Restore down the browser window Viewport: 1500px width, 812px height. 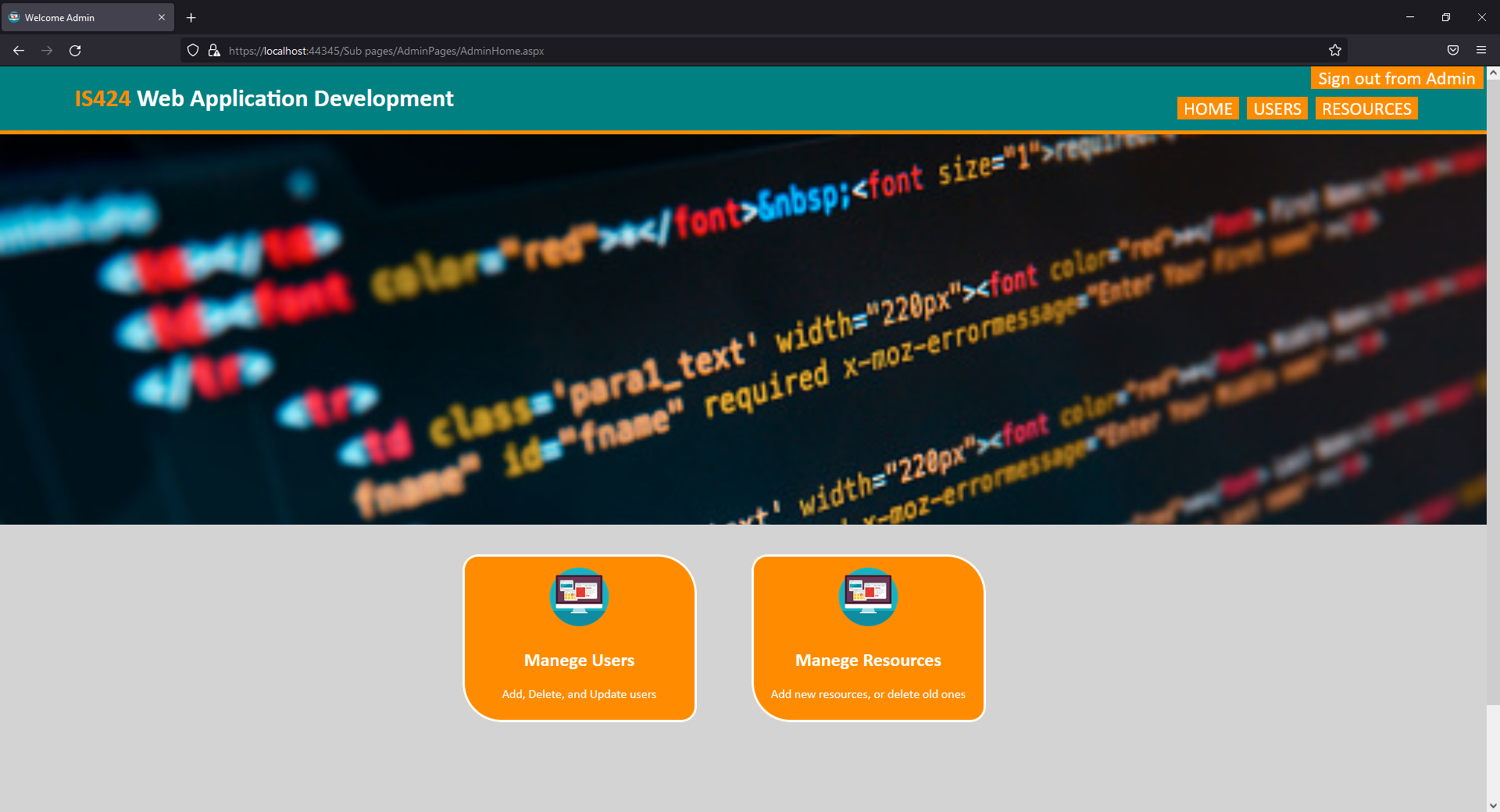(x=1445, y=17)
